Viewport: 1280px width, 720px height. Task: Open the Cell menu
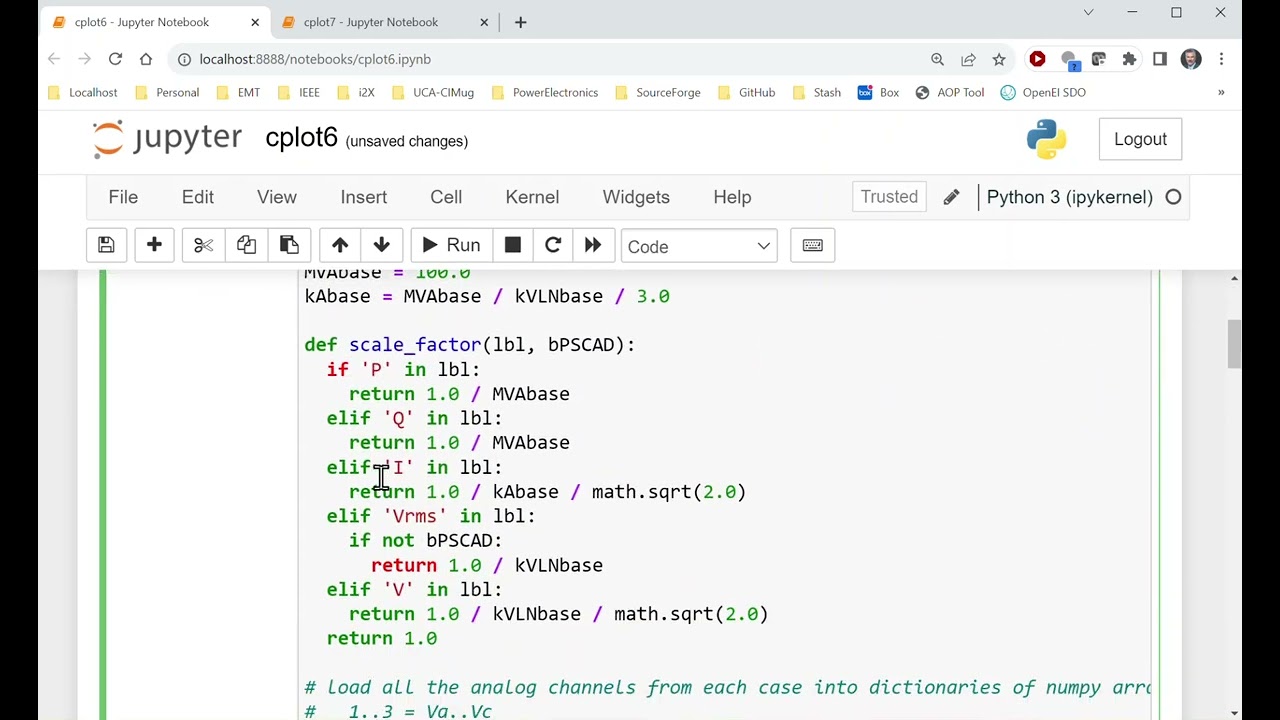(x=446, y=197)
